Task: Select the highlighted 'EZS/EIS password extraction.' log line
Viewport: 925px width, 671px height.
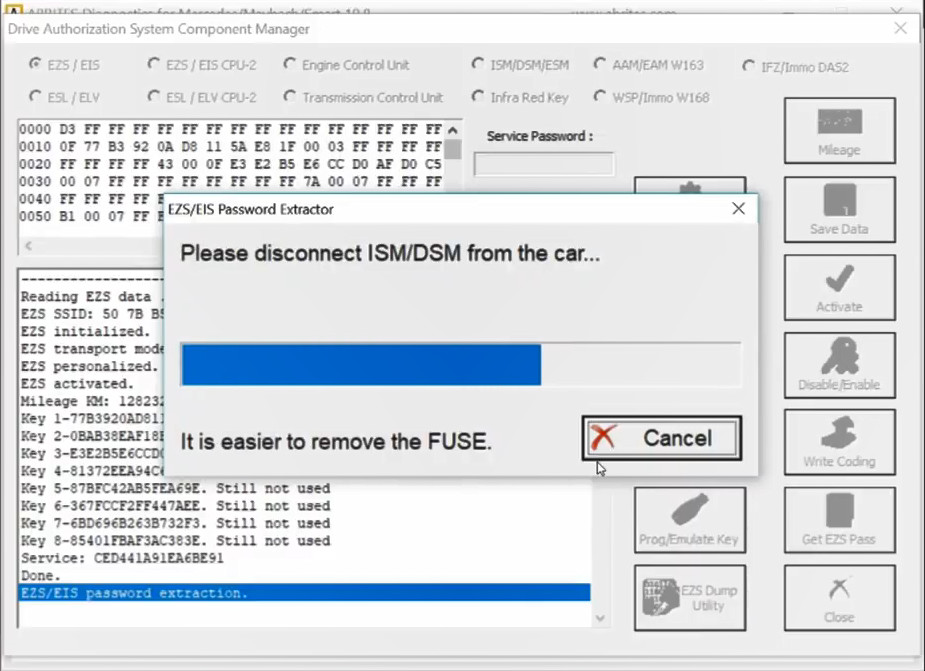Action: pyautogui.click(x=304, y=593)
